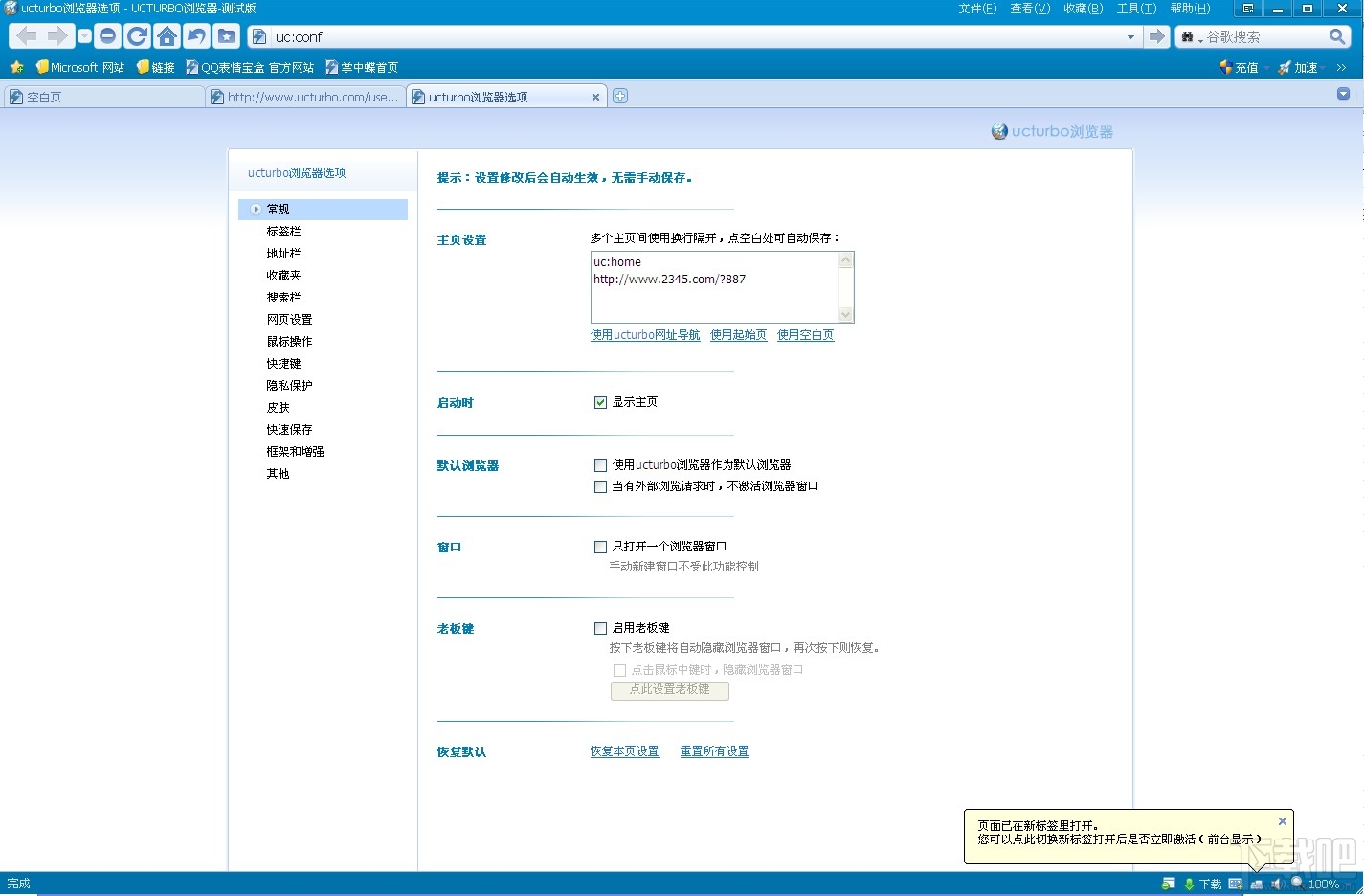The image size is (1364, 896).
Task: Click the page icon in the address bar
Action: (259, 36)
